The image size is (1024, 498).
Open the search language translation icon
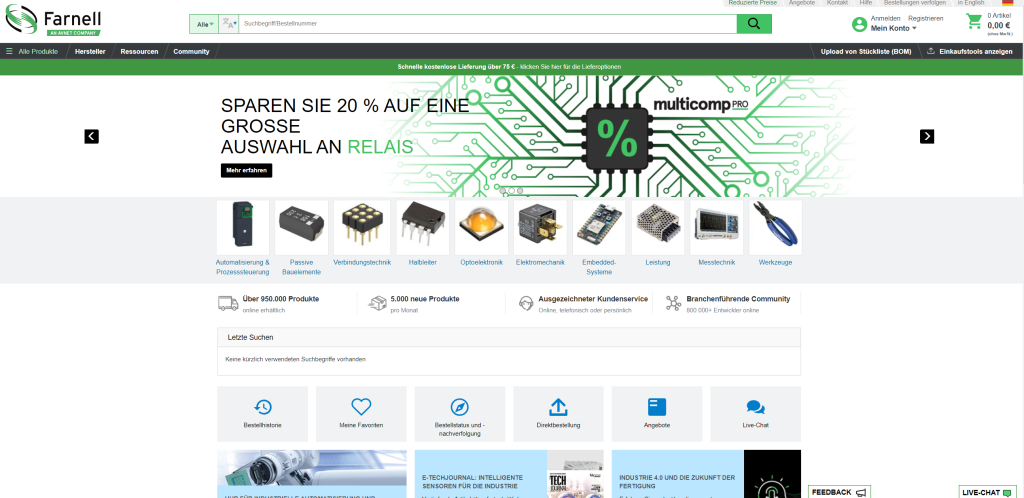(229, 23)
